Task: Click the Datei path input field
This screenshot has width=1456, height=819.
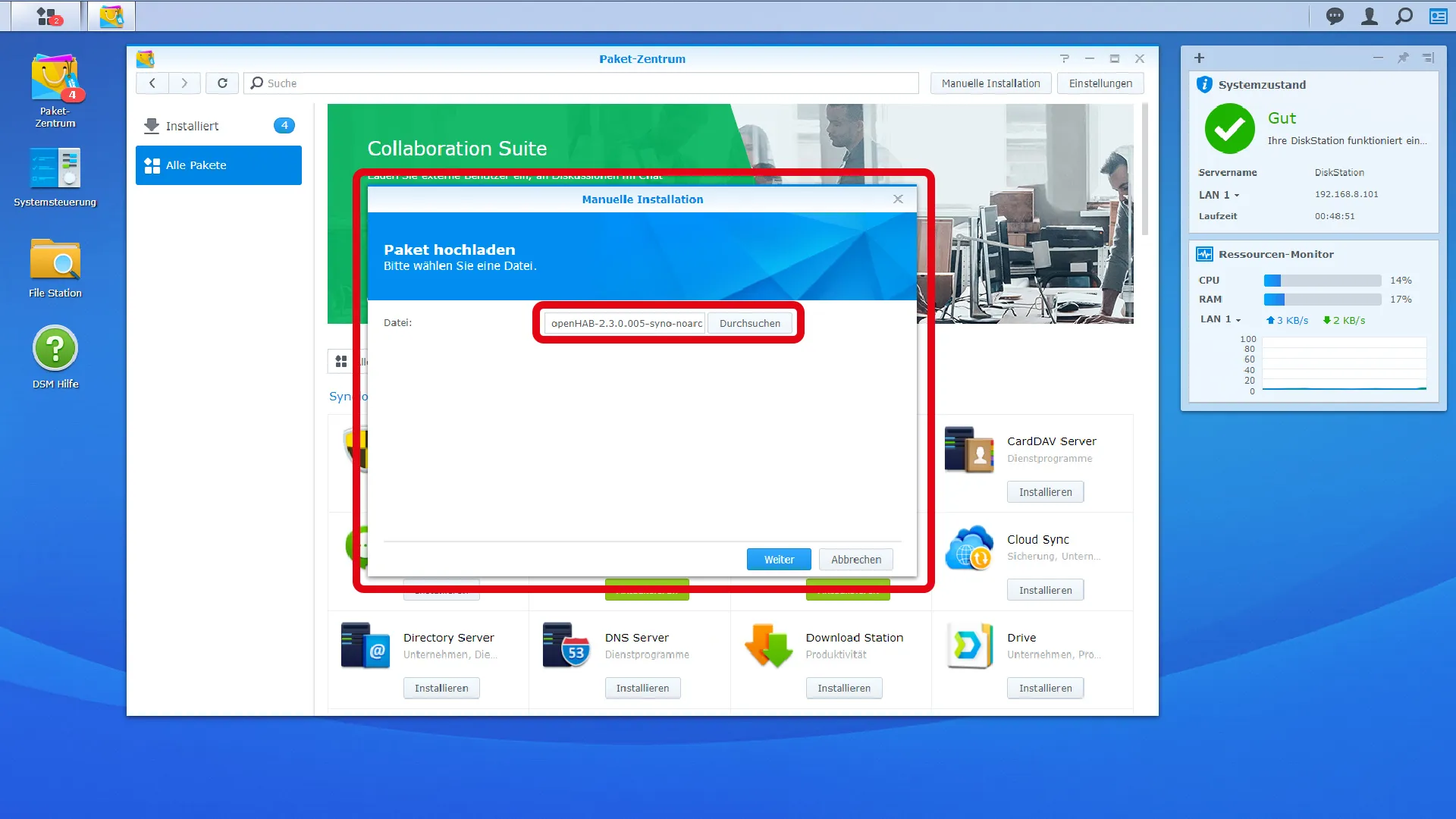Action: point(625,323)
